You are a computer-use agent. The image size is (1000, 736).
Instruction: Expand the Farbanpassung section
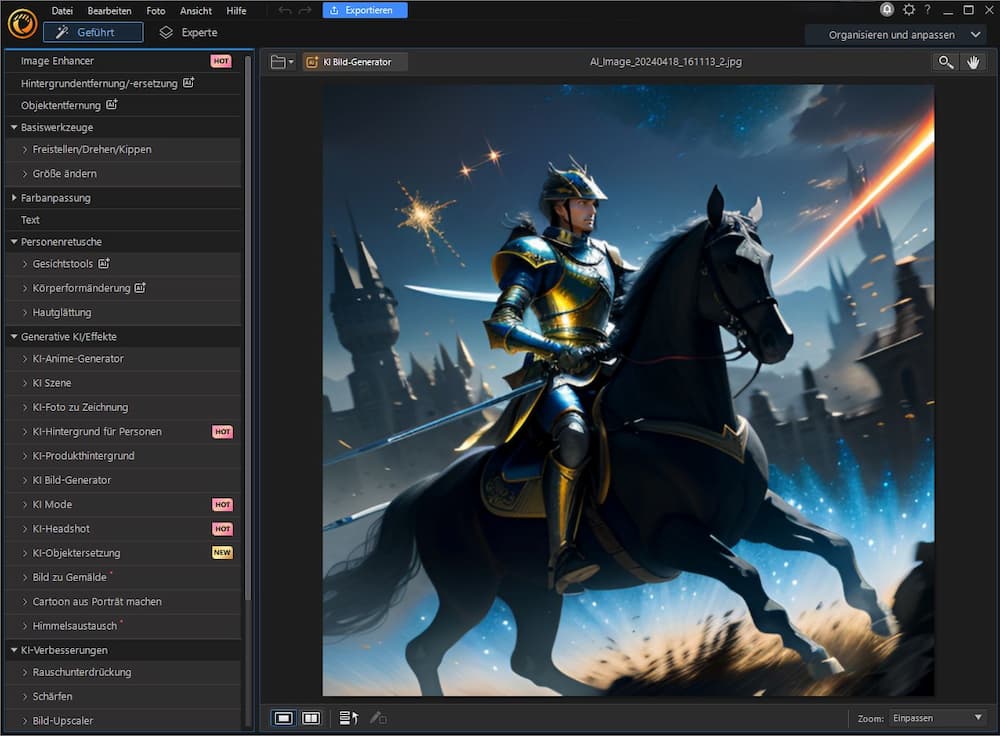point(13,198)
